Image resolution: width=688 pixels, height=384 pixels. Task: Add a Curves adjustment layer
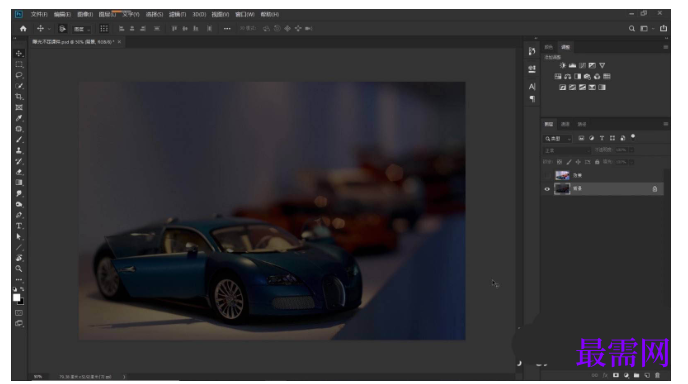click(x=582, y=65)
